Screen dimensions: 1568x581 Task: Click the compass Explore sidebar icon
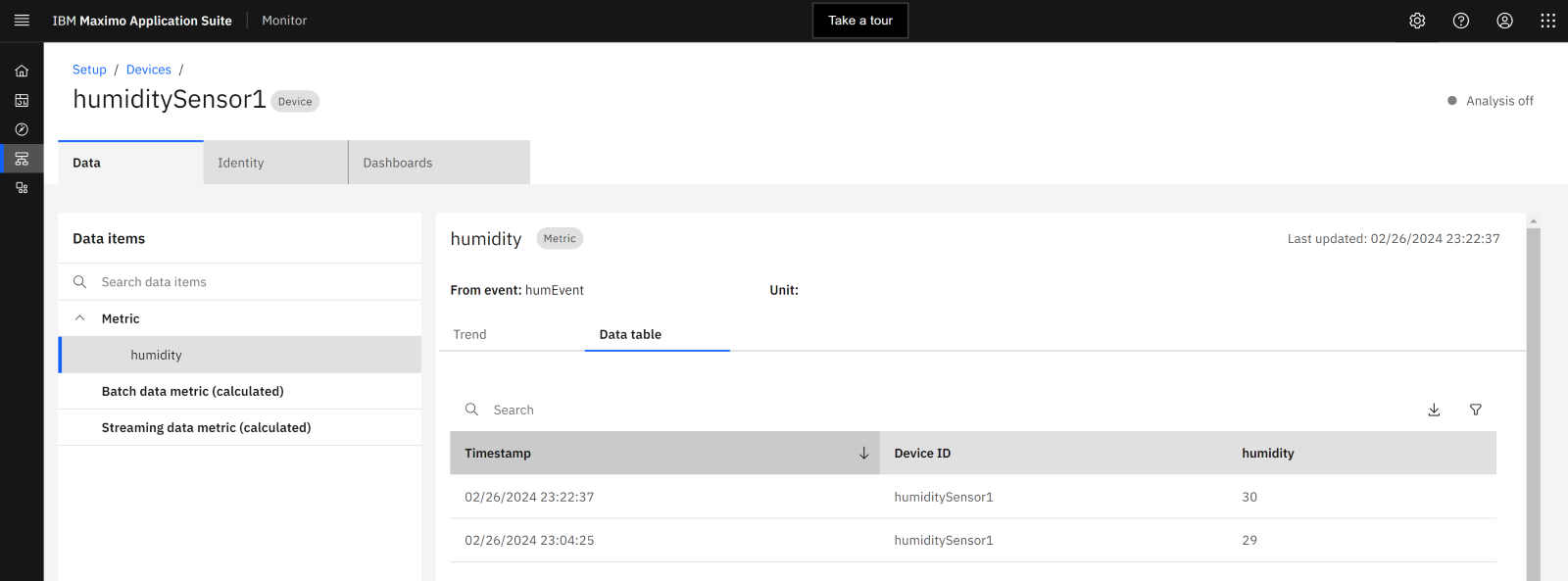(22, 129)
